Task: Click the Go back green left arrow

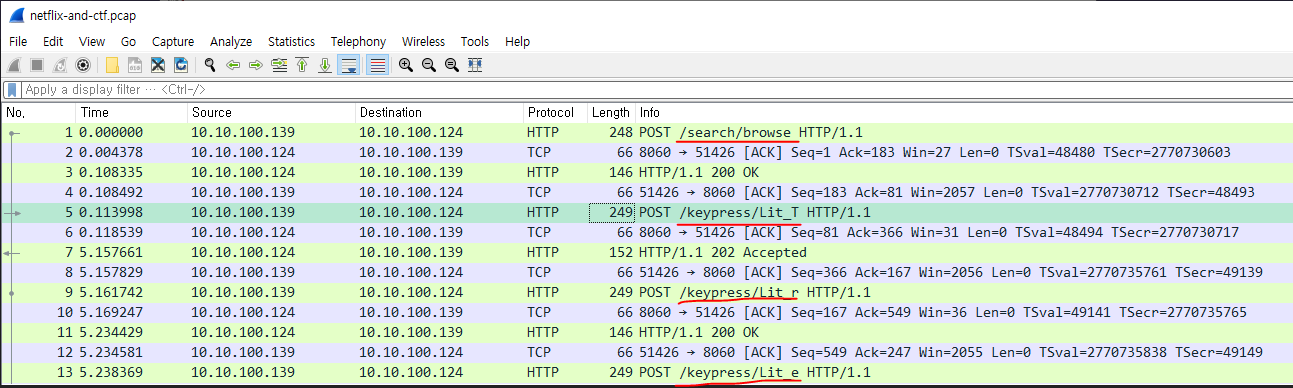Action: (x=233, y=65)
